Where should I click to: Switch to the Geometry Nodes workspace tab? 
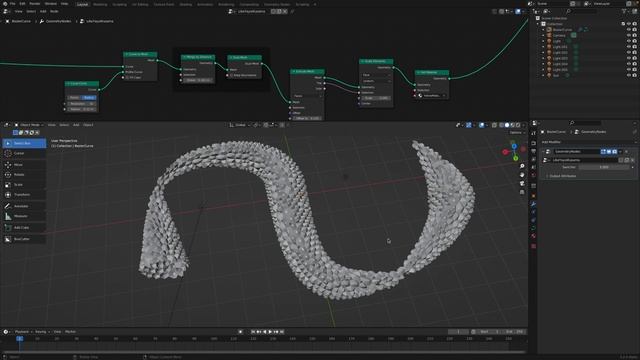[x=277, y=4]
